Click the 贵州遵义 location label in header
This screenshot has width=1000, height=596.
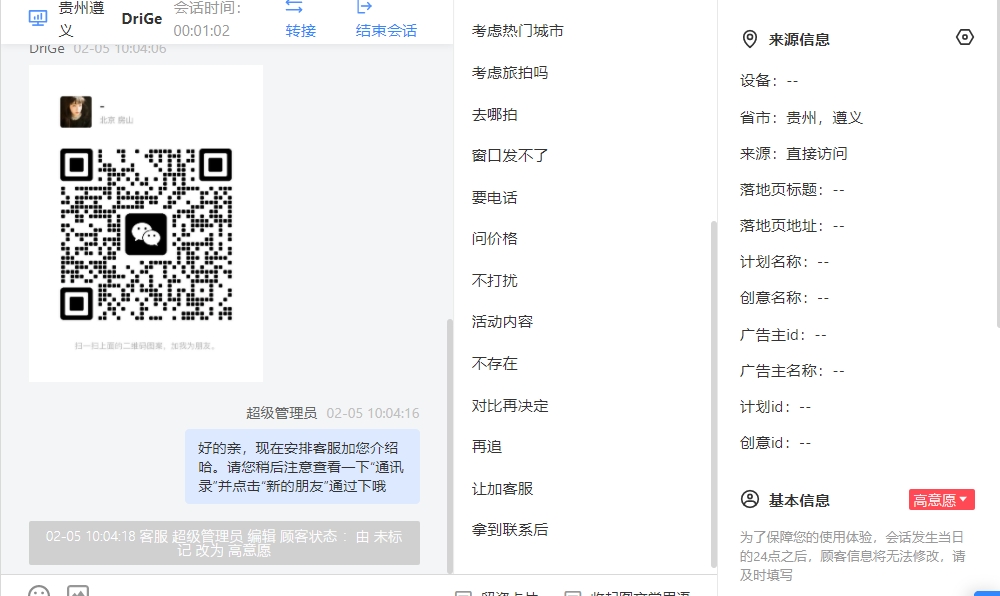(x=81, y=18)
